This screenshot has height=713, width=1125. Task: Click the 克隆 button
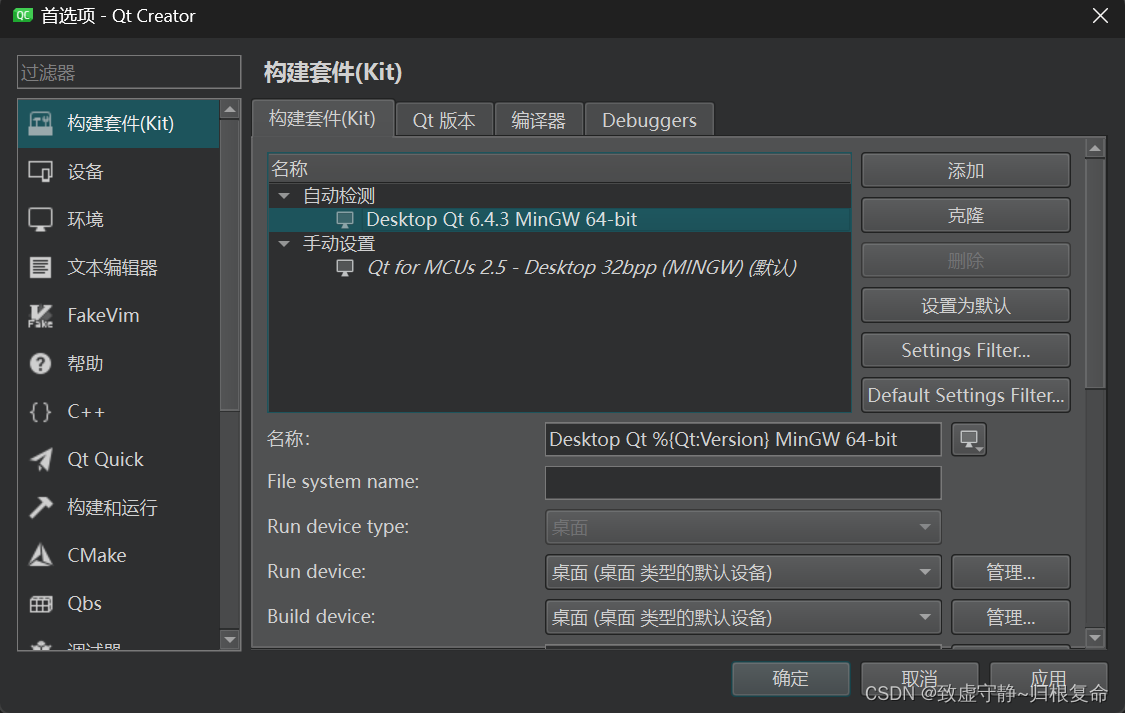966,215
